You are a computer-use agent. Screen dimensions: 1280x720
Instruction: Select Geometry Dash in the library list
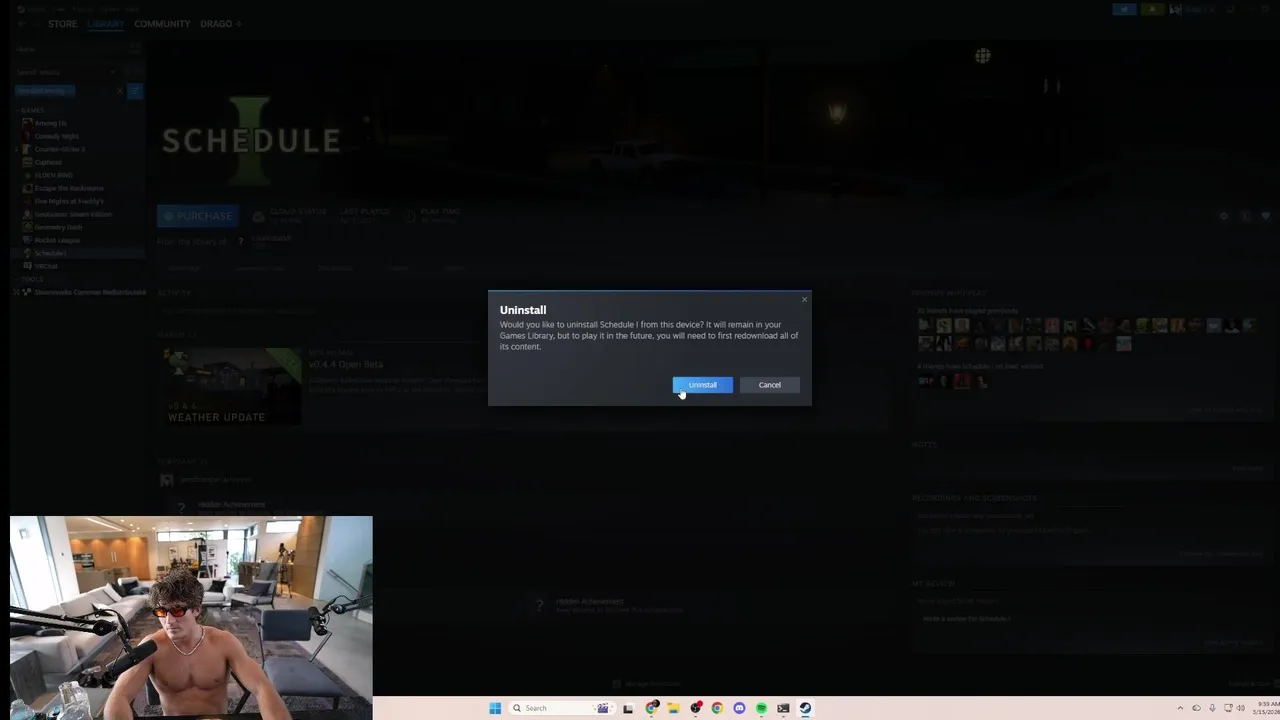pyautogui.click(x=58, y=227)
